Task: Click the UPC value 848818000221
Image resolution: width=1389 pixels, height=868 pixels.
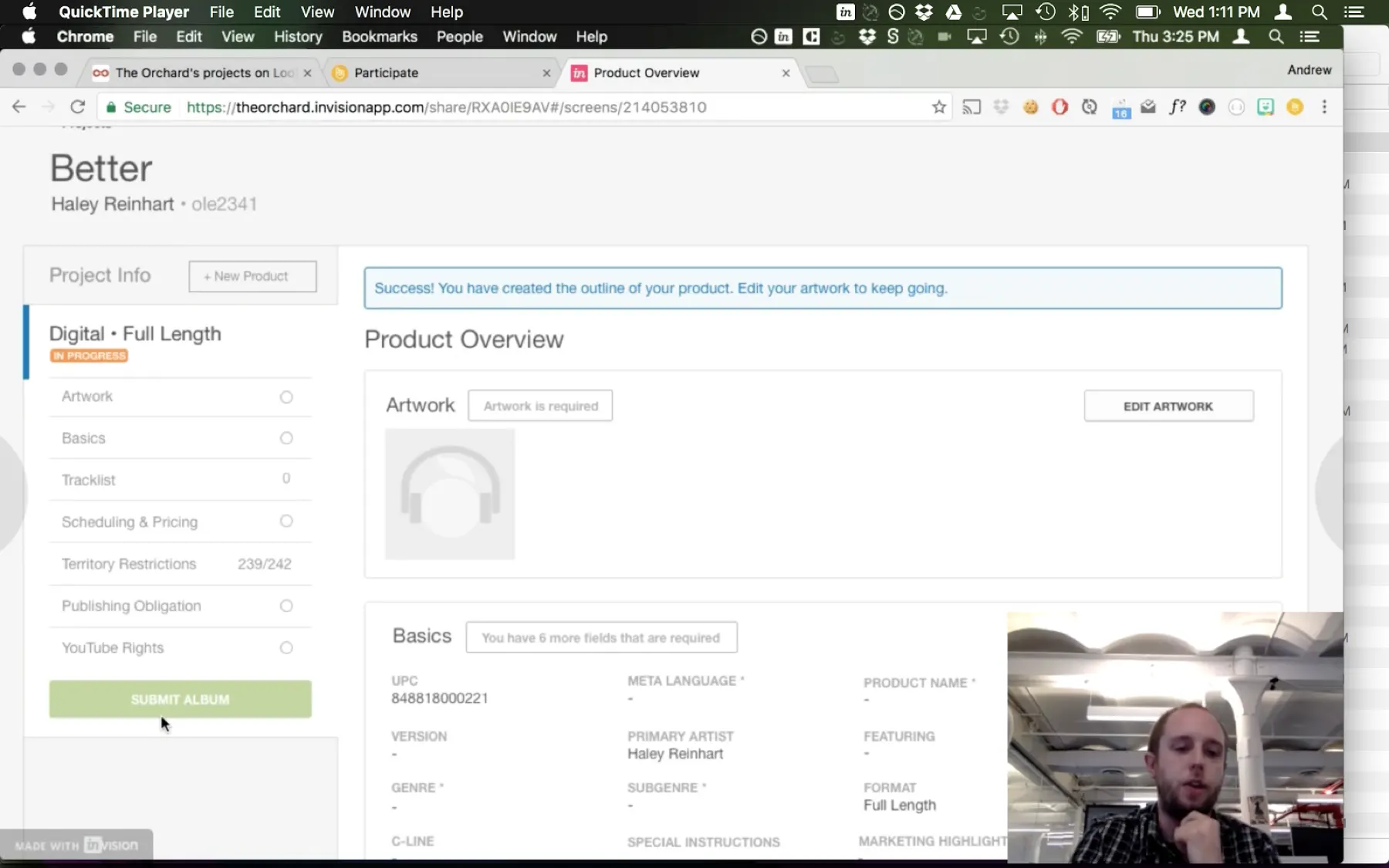Action: [440, 698]
